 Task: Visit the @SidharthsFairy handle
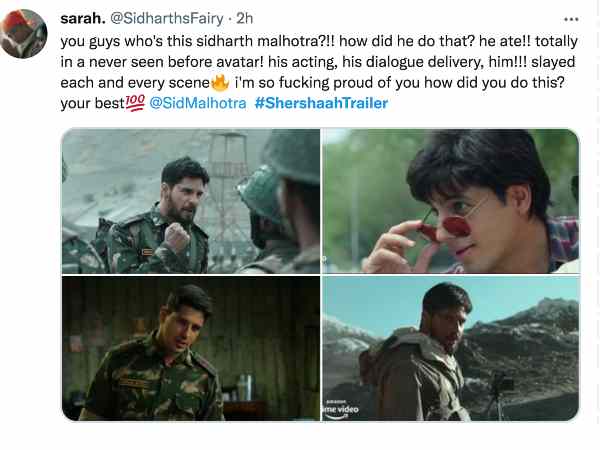[x=166, y=18]
